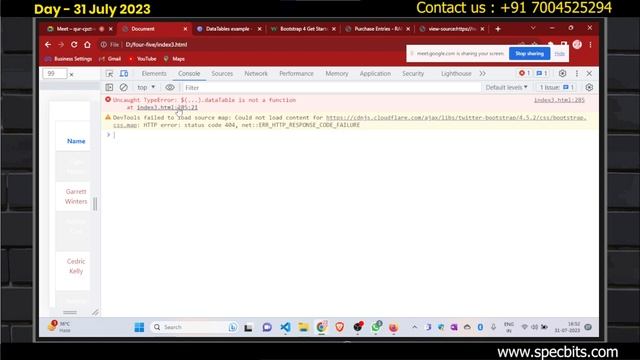Switch to the Elements tab

click(x=154, y=73)
